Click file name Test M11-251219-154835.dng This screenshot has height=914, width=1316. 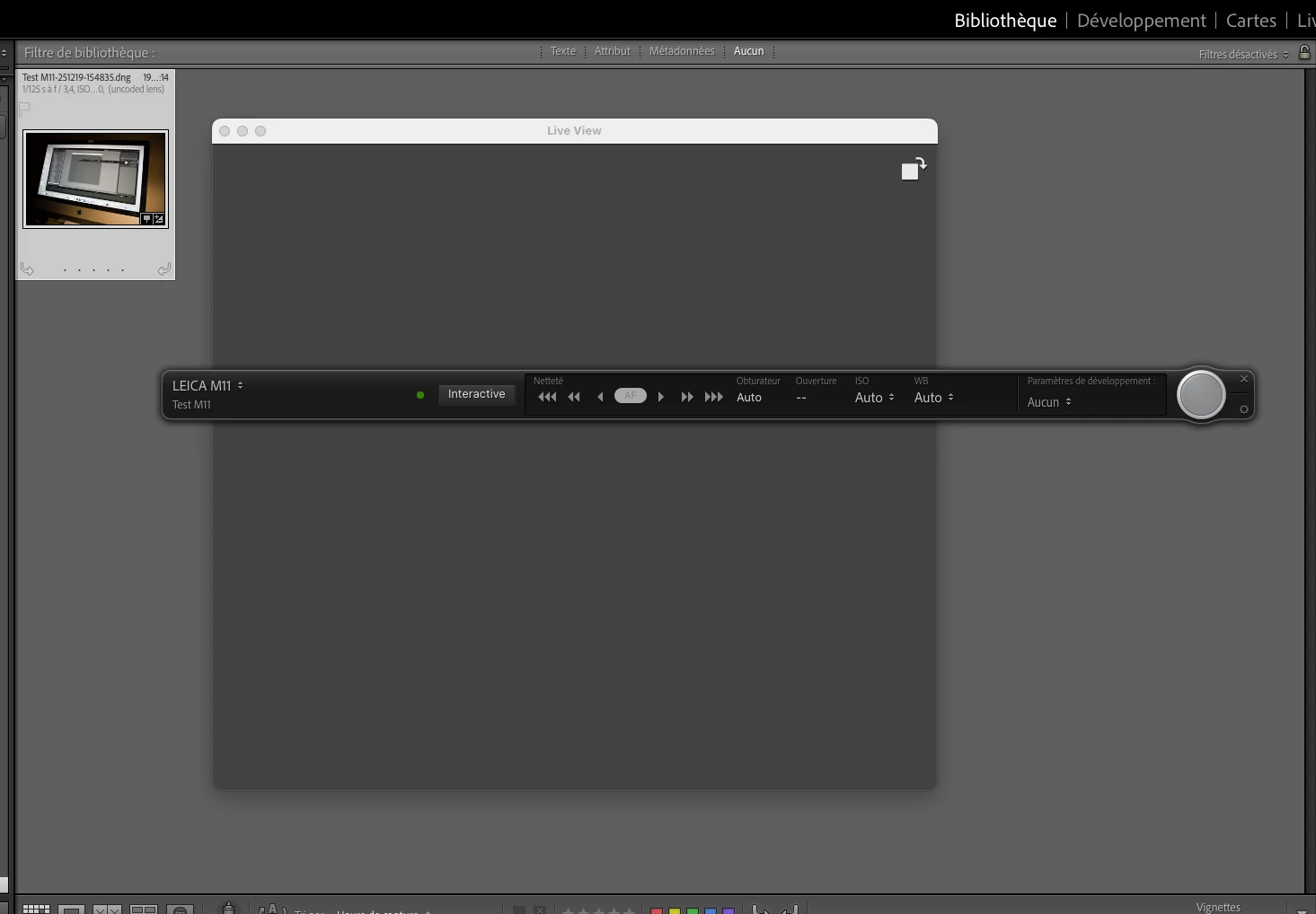[x=76, y=77]
